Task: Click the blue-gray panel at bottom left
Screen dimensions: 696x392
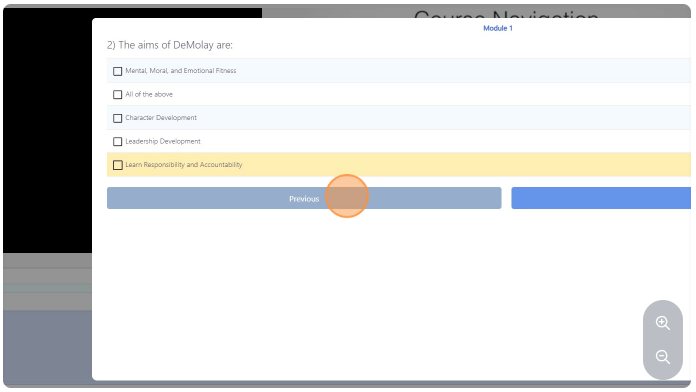Action: click(47, 346)
